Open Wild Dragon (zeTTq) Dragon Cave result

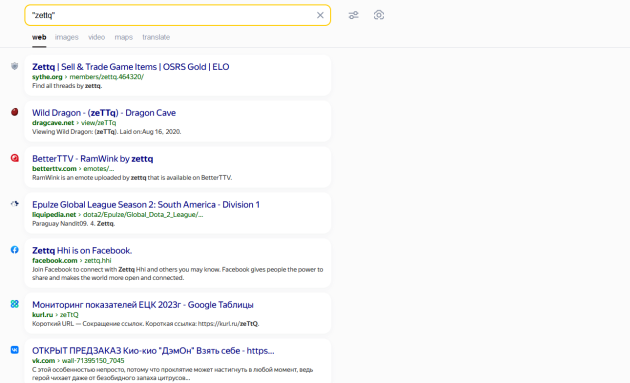coord(104,113)
